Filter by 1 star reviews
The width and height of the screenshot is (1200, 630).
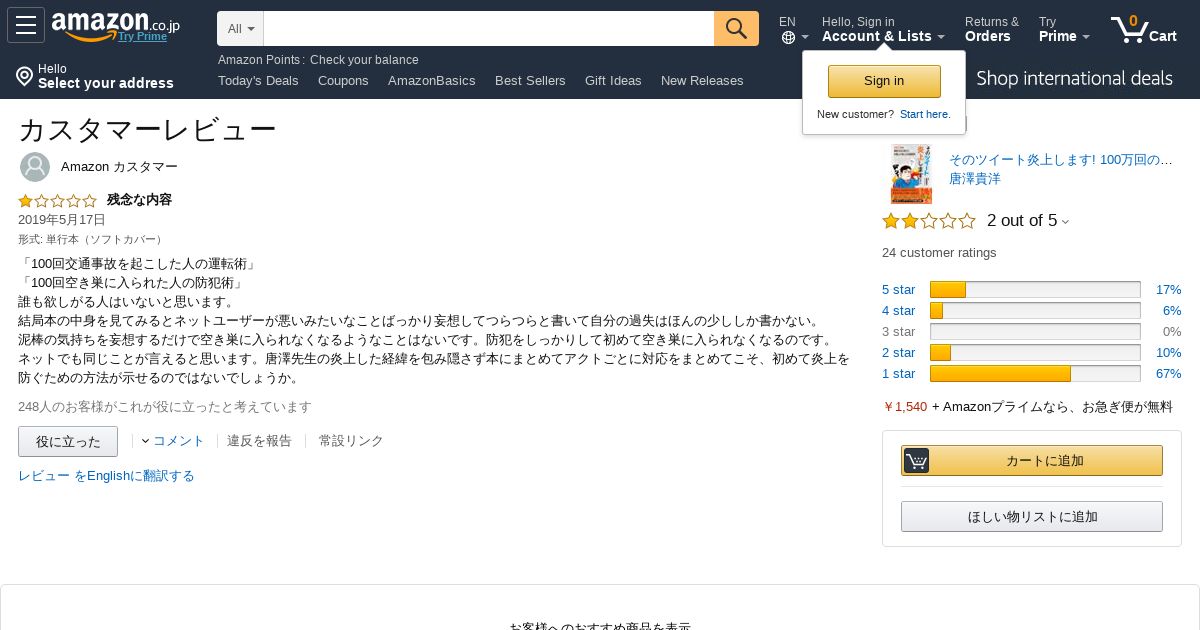coord(898,374)
